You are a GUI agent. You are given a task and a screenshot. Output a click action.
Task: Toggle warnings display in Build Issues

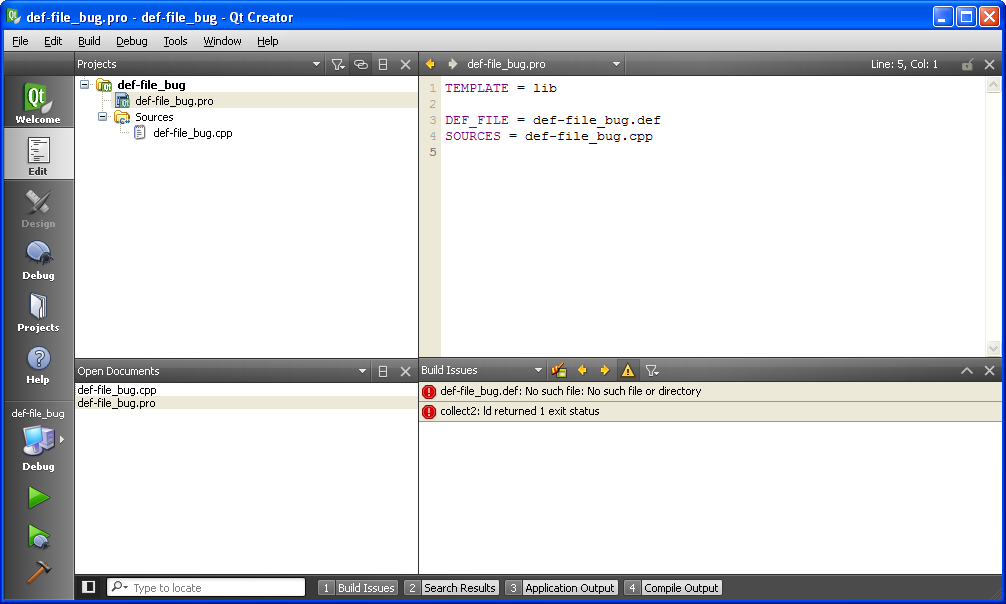point(628,371)
